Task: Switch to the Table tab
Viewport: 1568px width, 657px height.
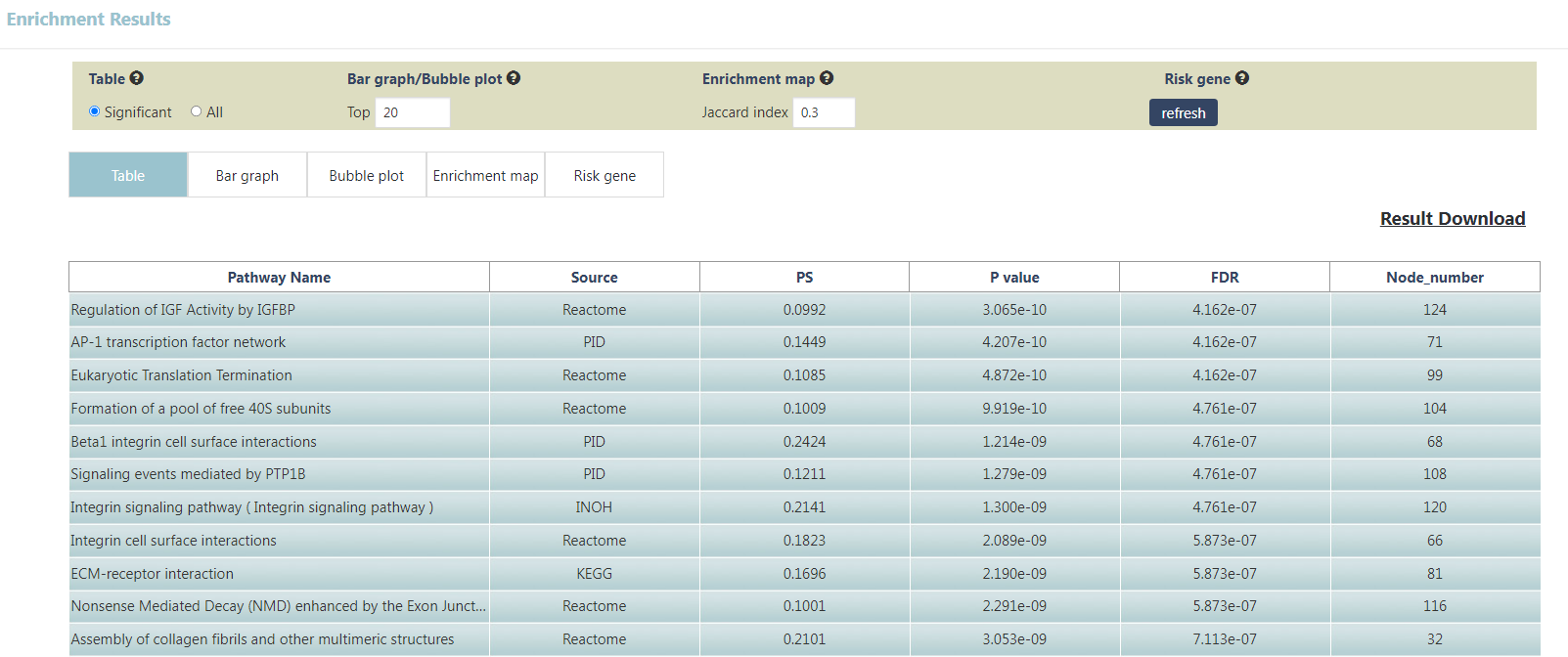Action: 128,175
